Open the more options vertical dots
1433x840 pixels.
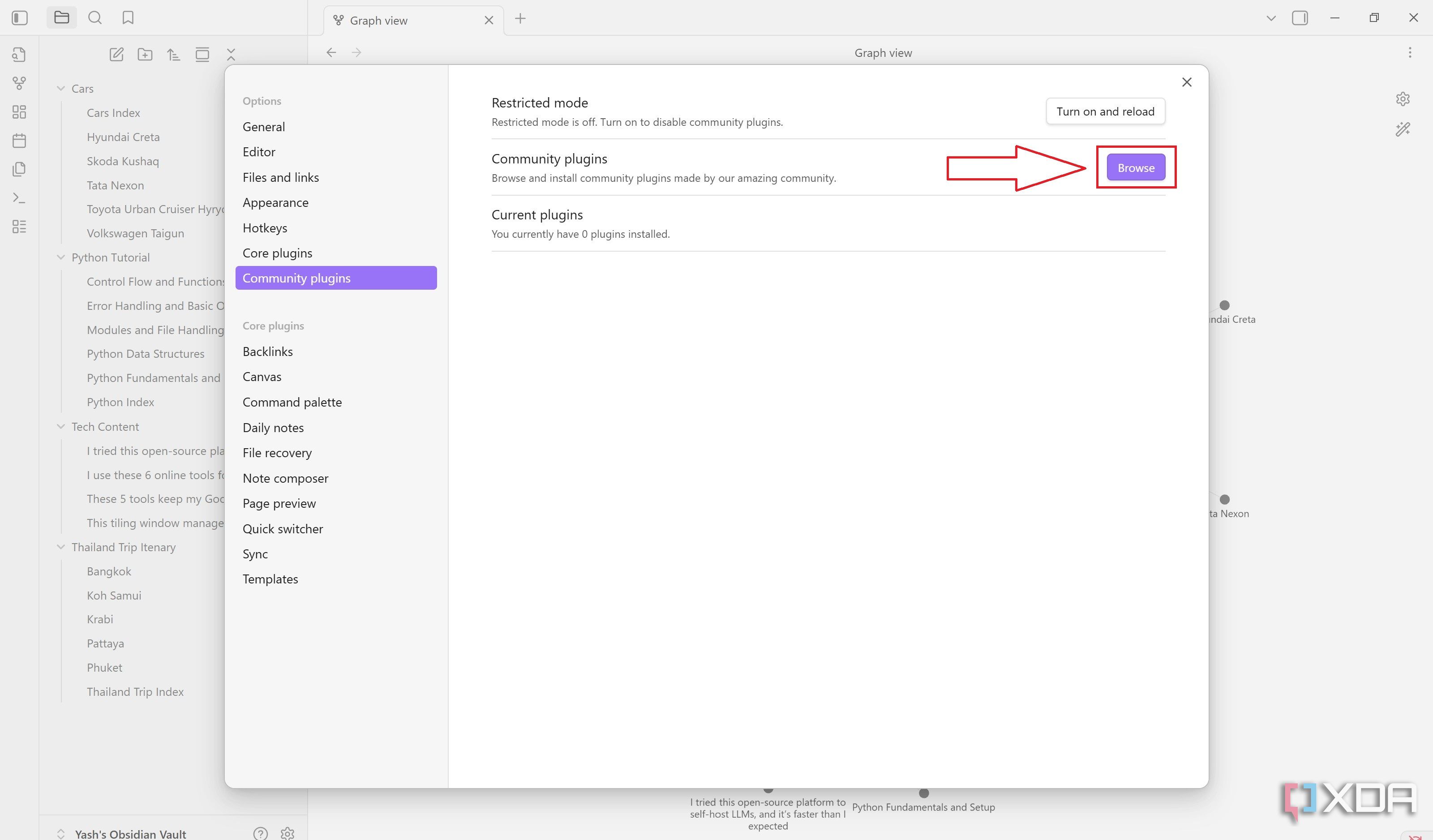[1410, 52]
